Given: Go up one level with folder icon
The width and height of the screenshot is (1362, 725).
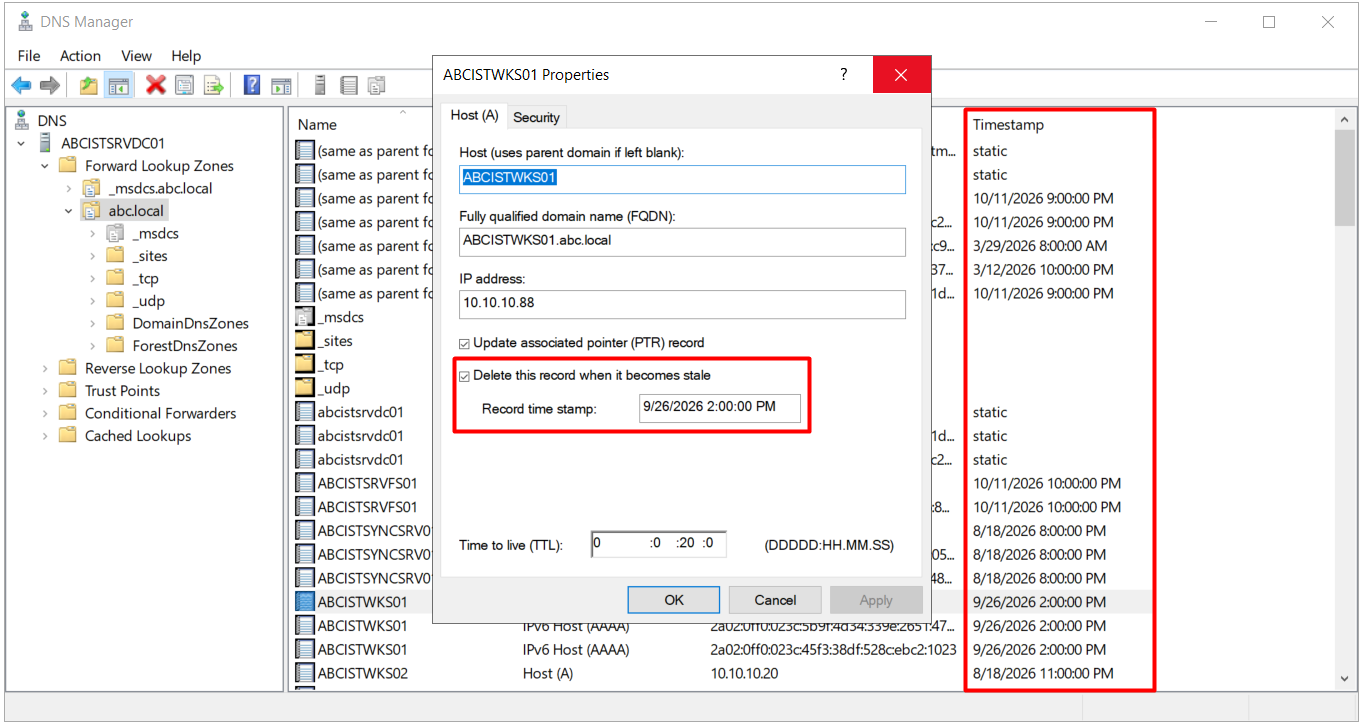Looking at the screenshot, I should (89, 86).
